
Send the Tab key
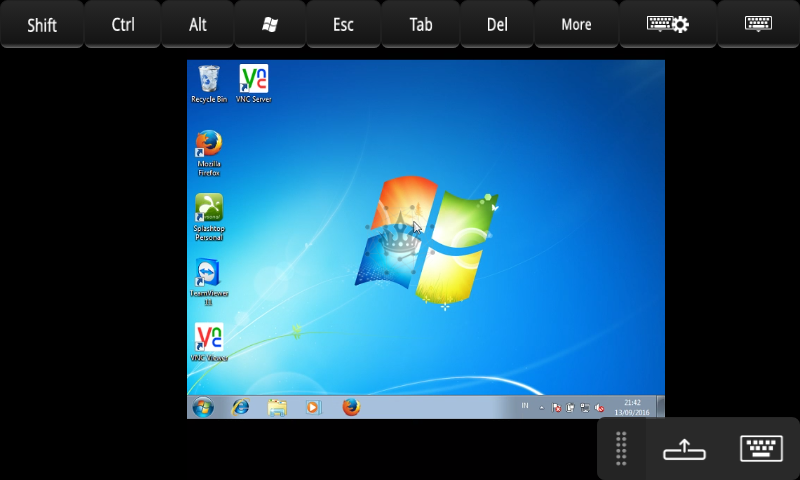[420, 24]
